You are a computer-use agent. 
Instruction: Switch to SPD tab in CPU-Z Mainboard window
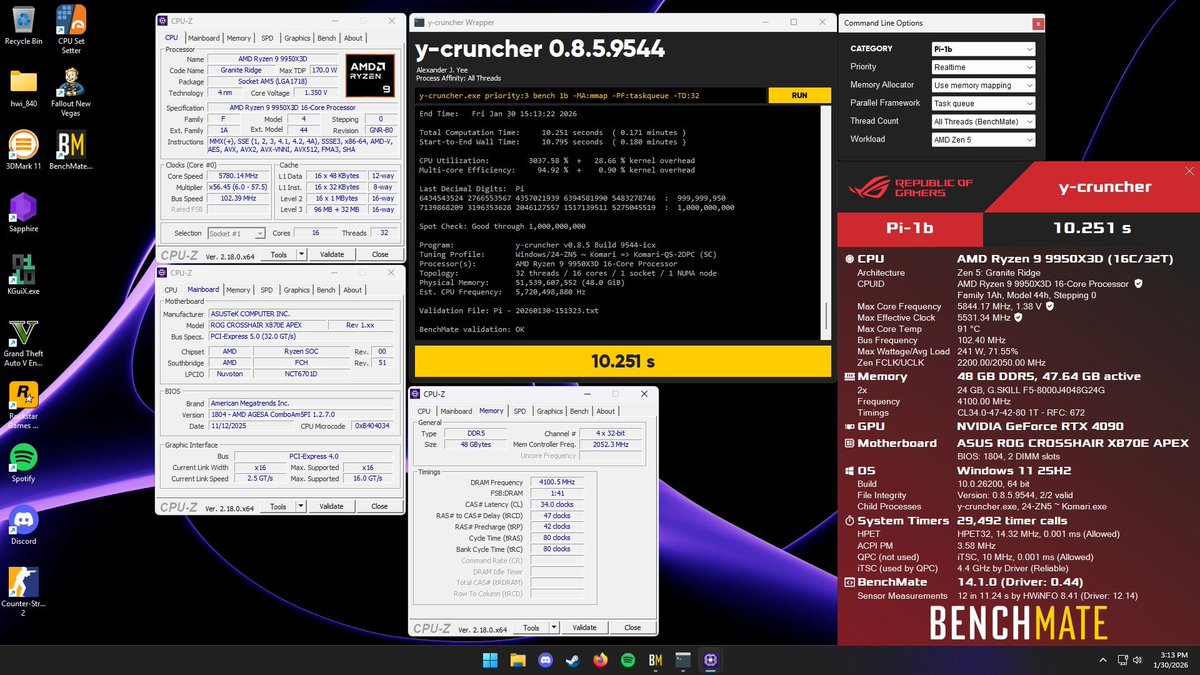click(x=266, y=290)
